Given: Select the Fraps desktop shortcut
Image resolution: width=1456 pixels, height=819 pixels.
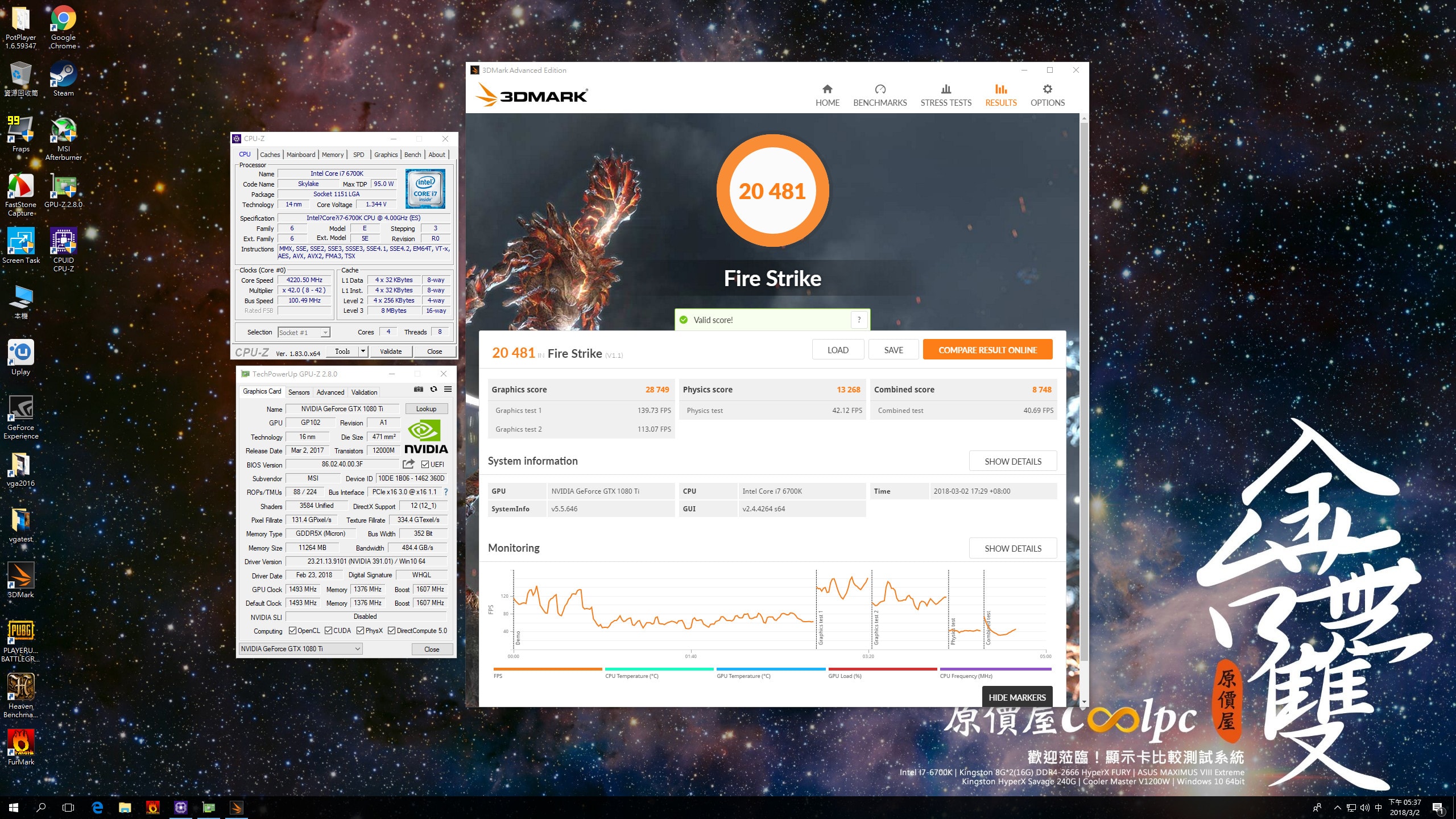Looking at the screenshot, I should pyautogui.click(x=21, y=134).
